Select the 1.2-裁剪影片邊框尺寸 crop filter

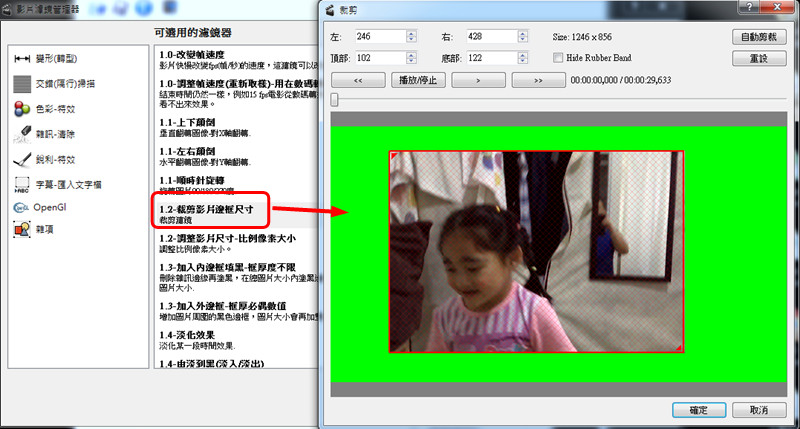click(x=237, y=214)
